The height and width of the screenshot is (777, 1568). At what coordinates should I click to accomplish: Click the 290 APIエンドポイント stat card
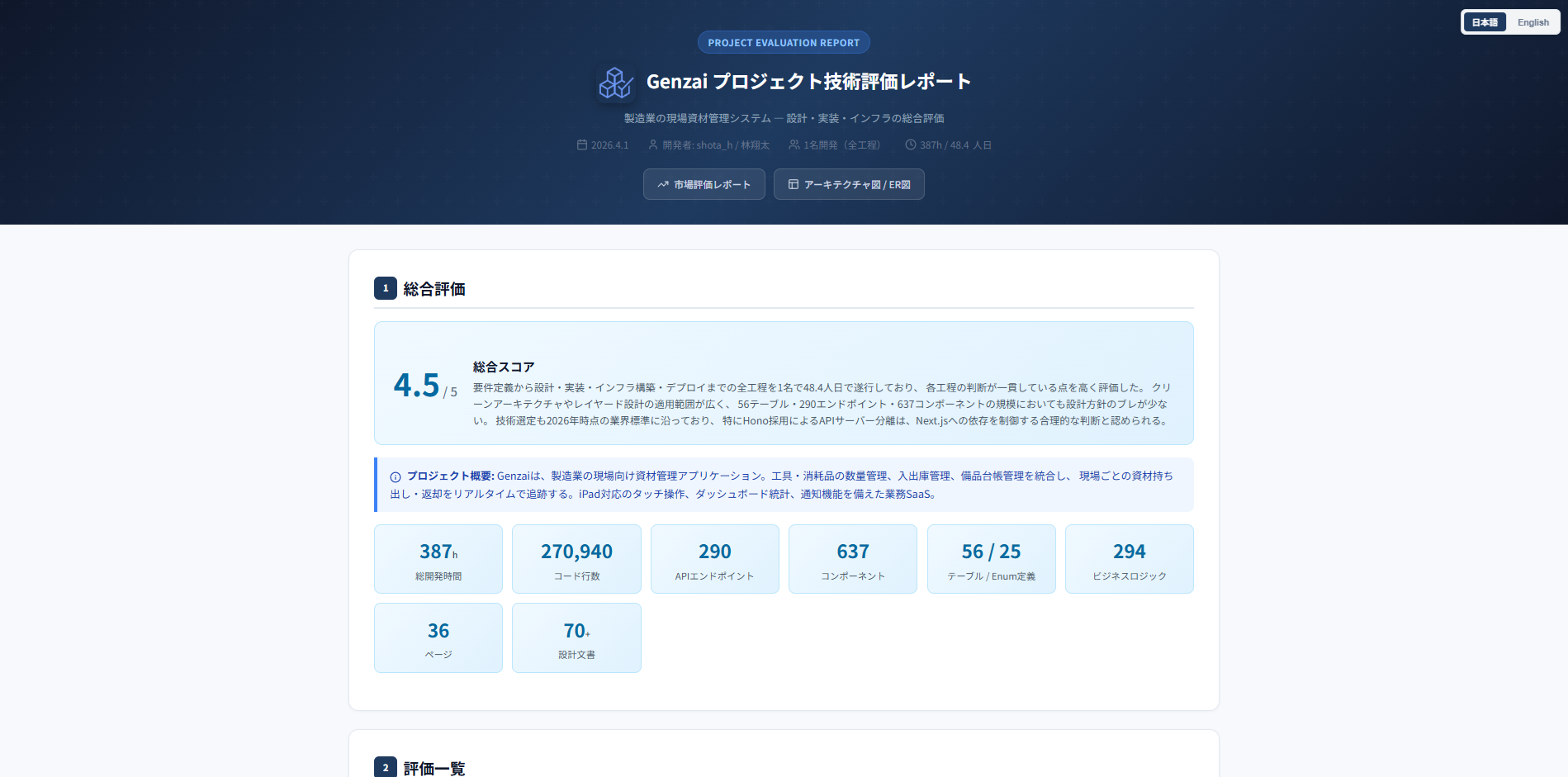point(714,558)
